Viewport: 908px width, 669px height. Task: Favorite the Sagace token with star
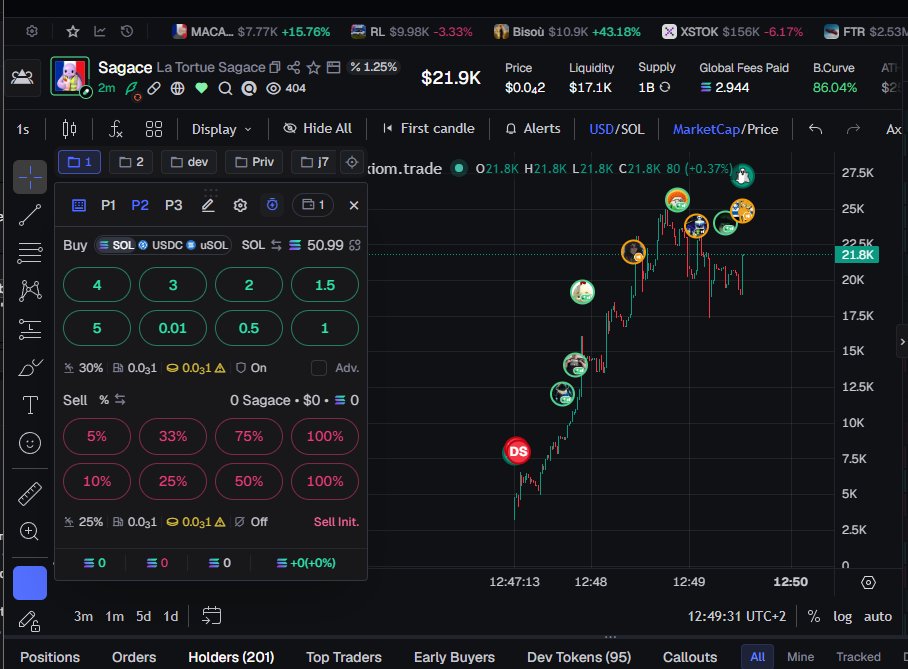(313, 68)
